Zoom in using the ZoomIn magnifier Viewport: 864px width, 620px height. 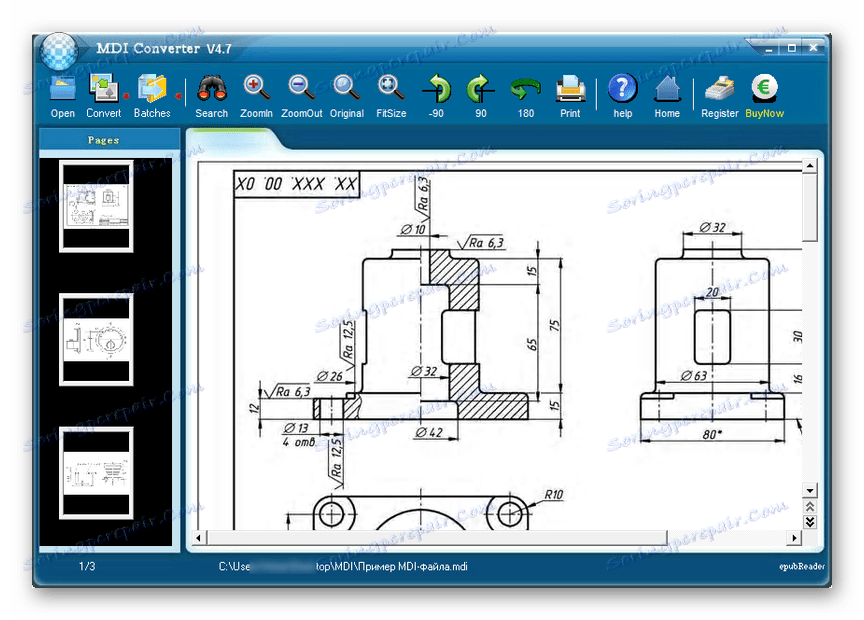(x=256, y=88)
